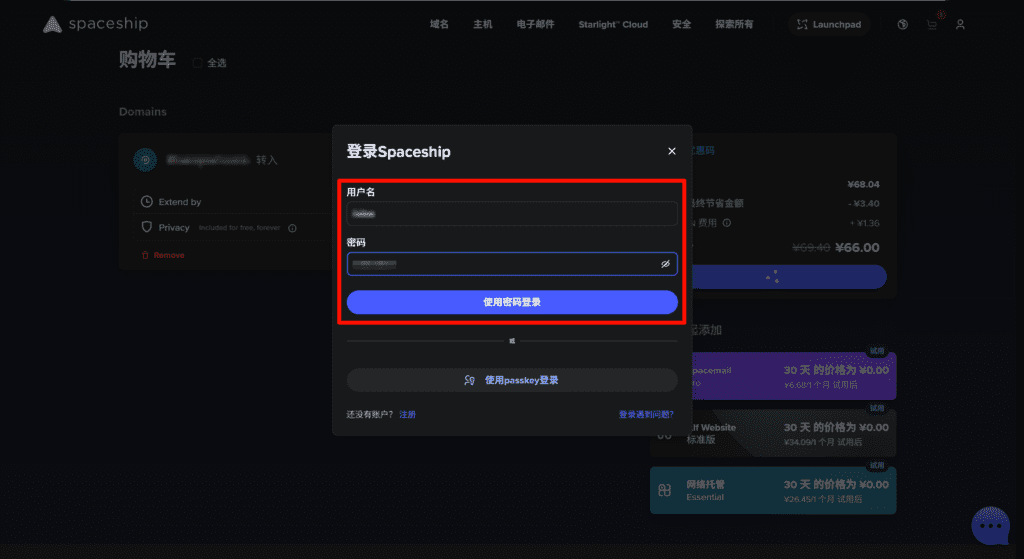Open the 域名 menu

439,24
